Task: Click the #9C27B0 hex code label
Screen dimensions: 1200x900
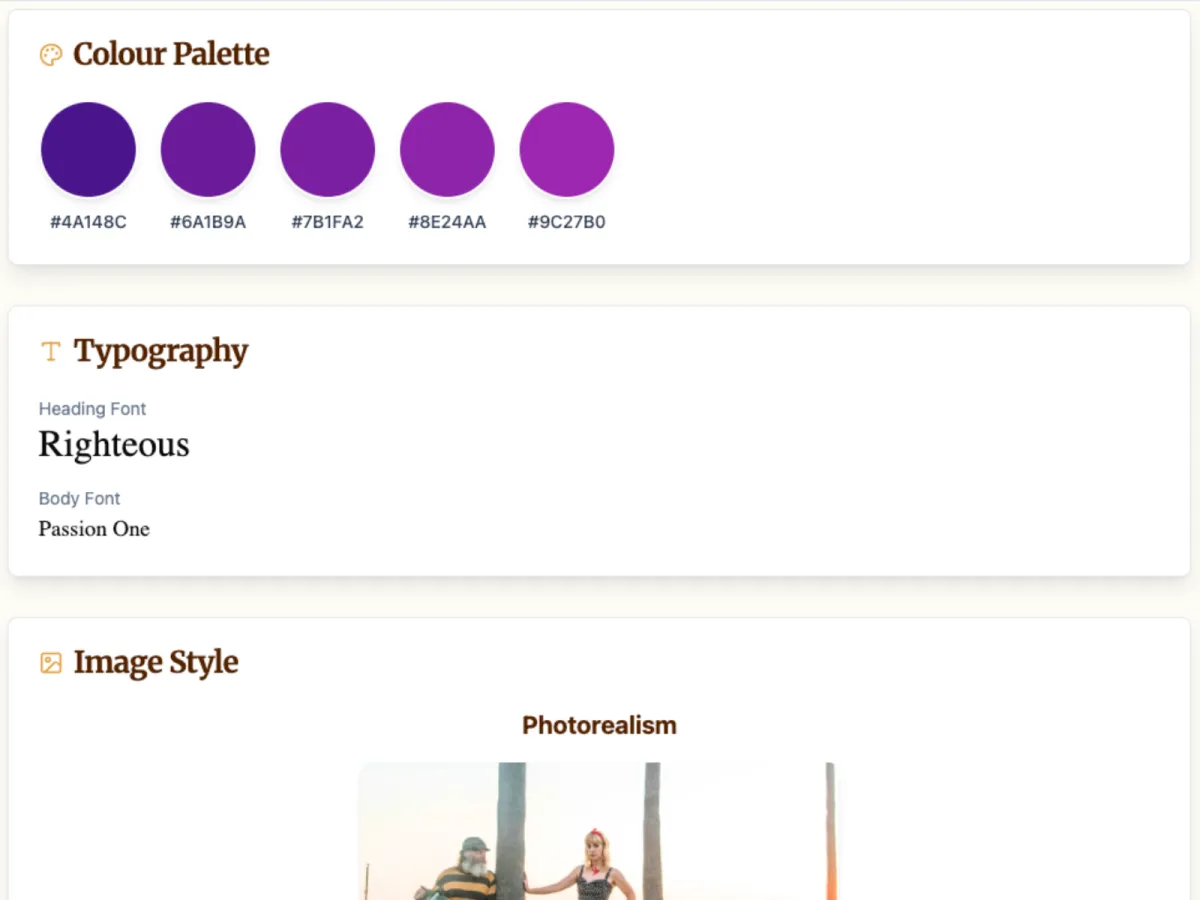Action: [567, 222]
